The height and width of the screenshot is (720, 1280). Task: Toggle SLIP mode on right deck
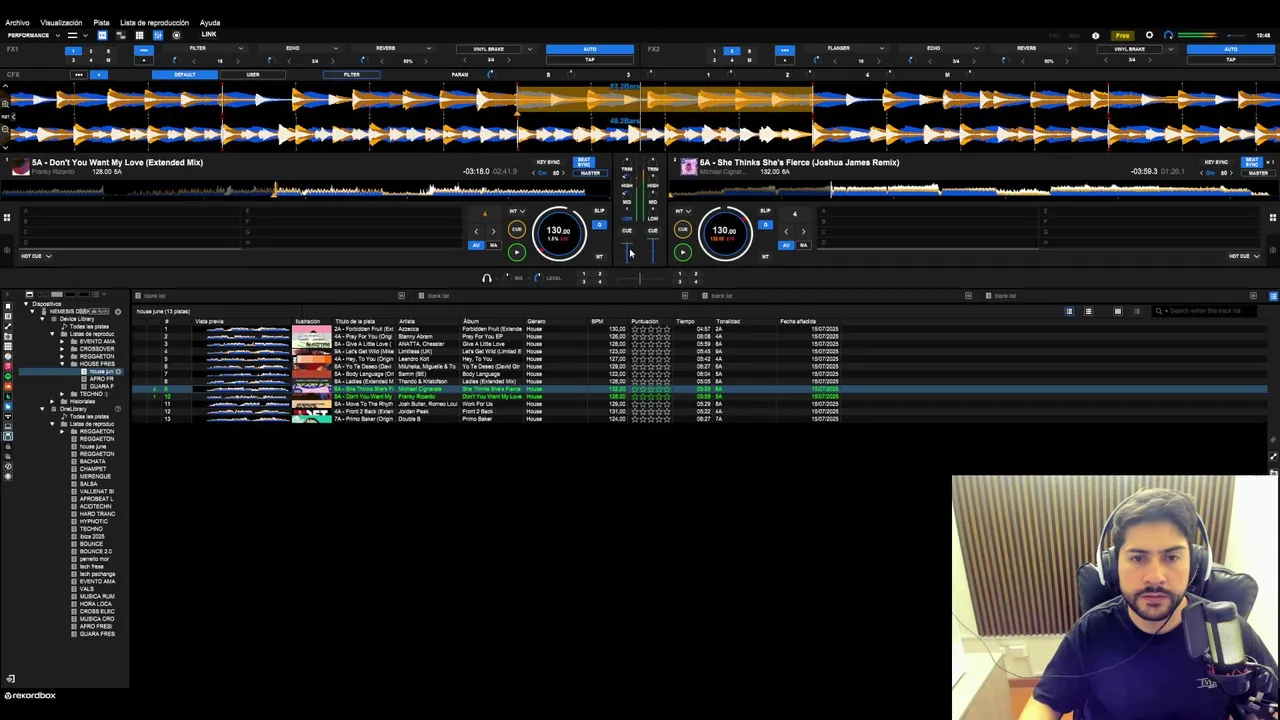tap(765, 211)
